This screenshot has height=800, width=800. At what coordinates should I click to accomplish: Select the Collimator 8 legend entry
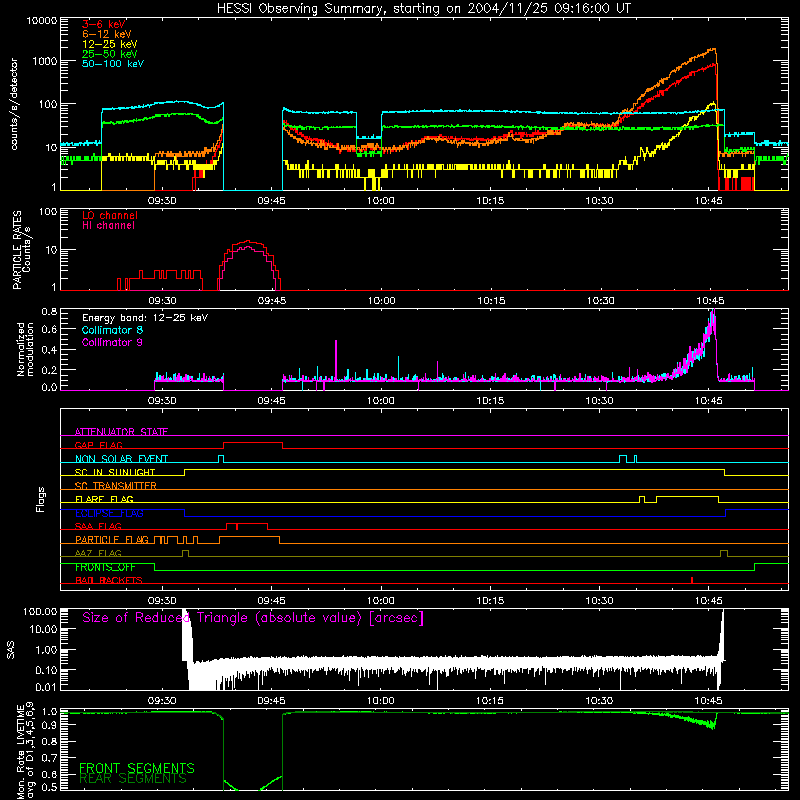[x=112, y=330]
